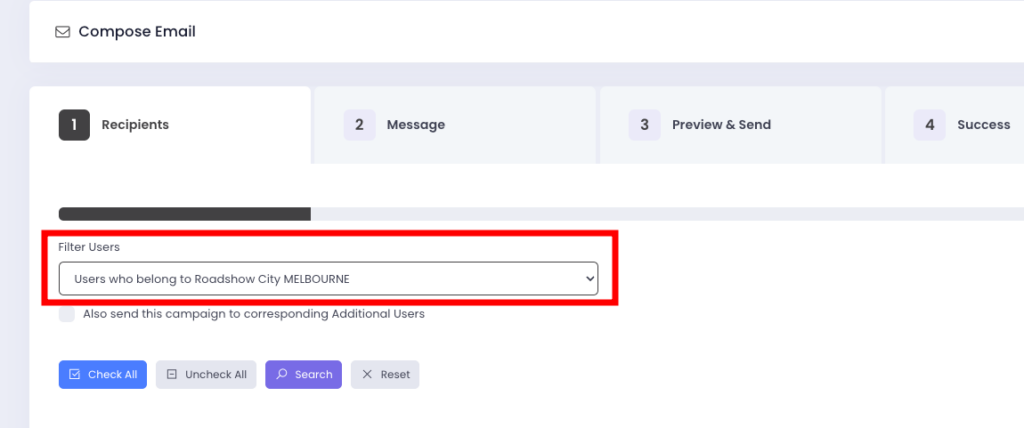Switch to the Message tab
This screenshot has height=428, width=1024.
pos(415,125)
